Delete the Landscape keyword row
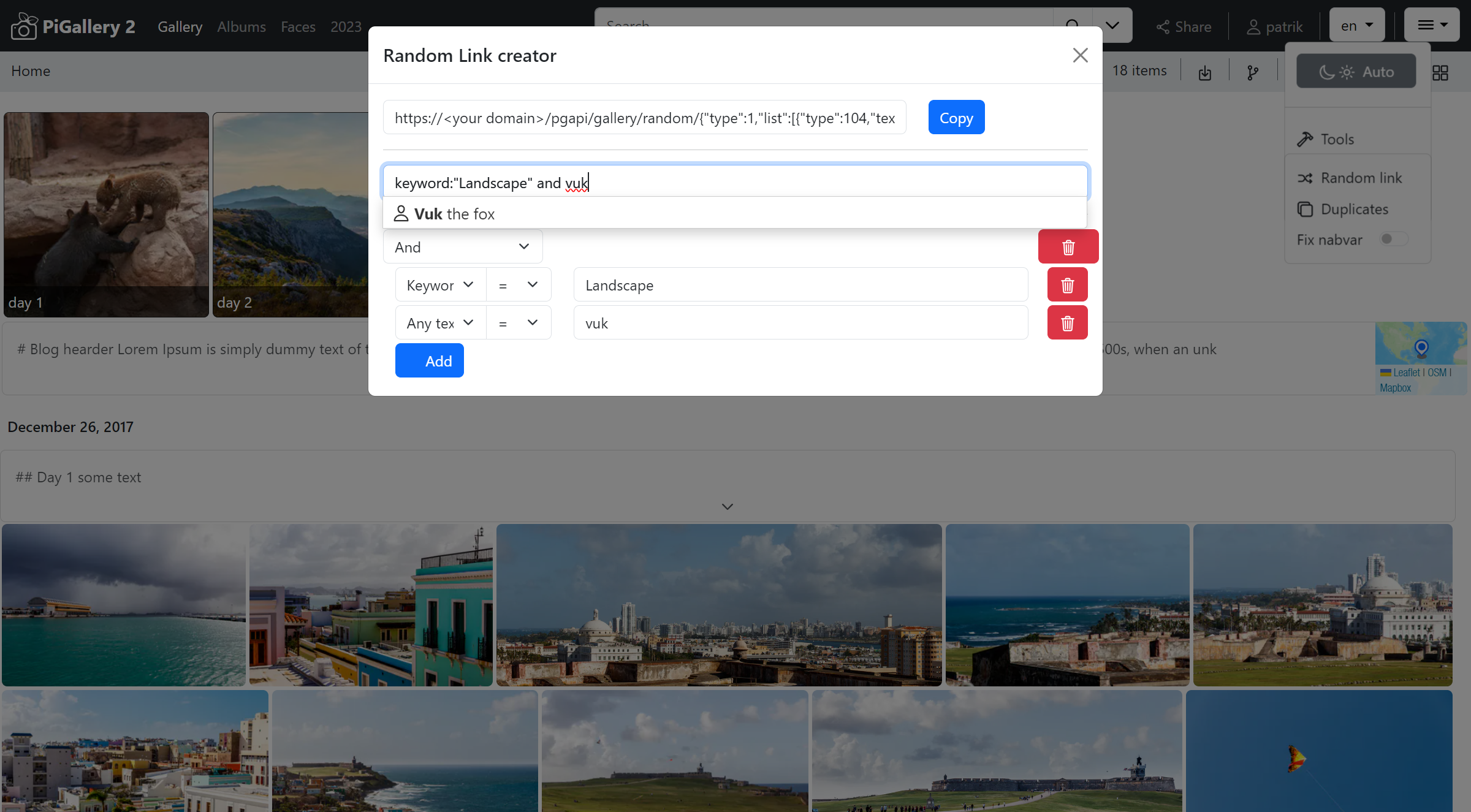This screenshot has width=1471, height=812. click(x=1067, y=285)
